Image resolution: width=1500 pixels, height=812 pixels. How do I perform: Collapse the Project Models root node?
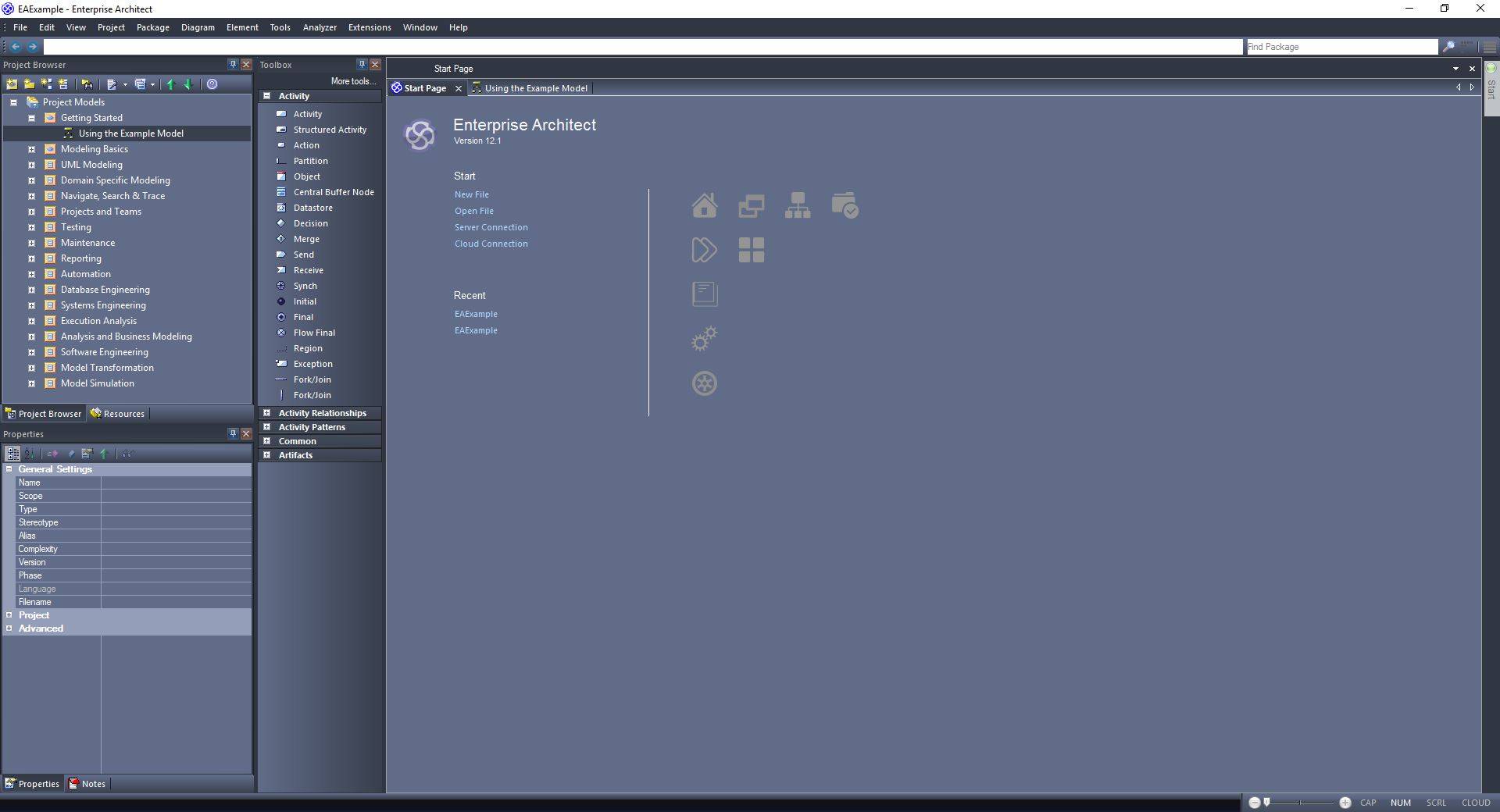coord(13,102)
